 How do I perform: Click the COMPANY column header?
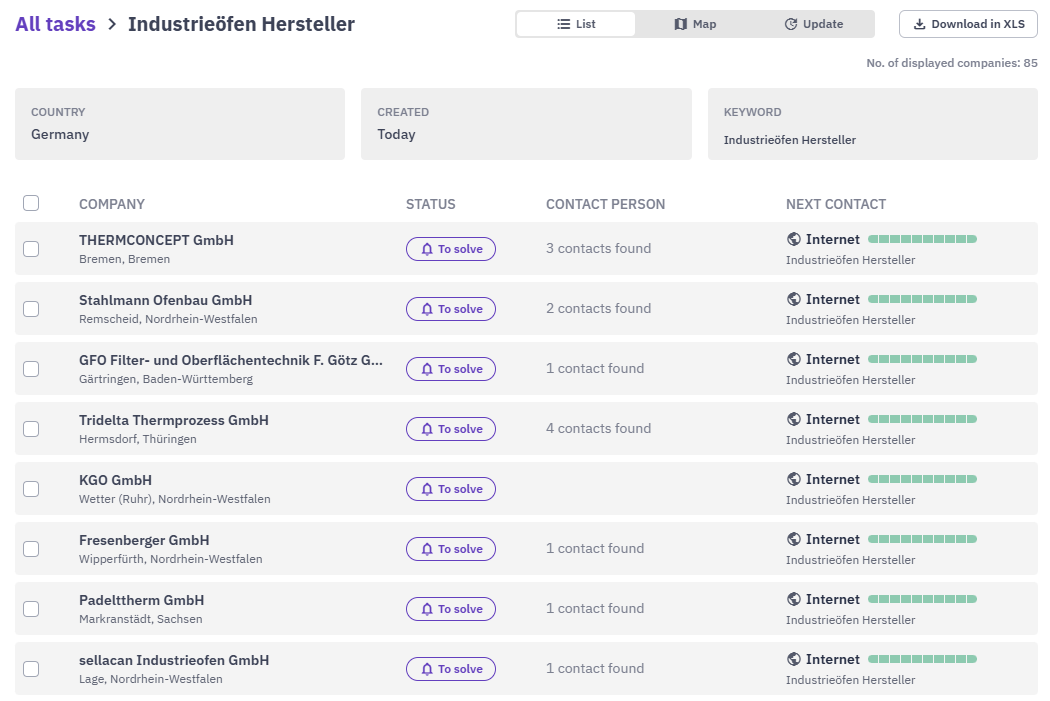coord(112,204)
